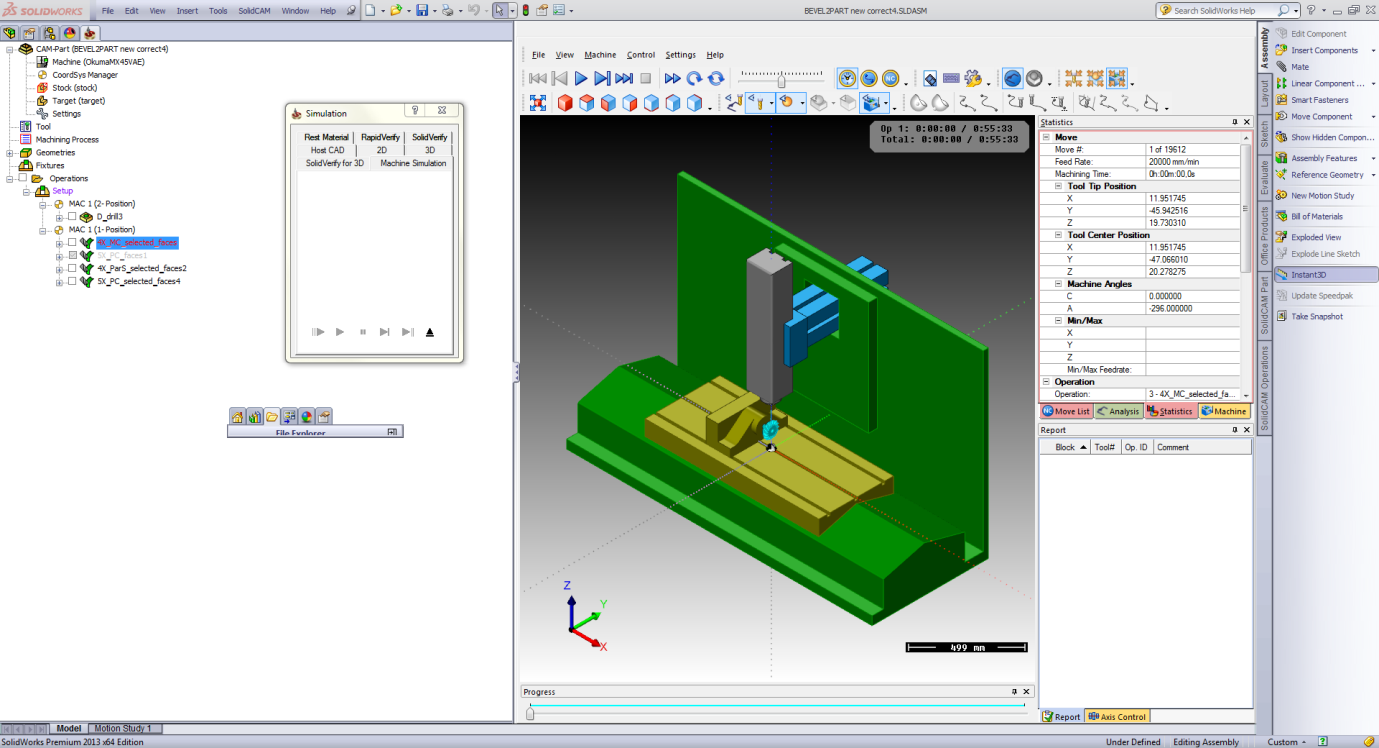Click the keyboard-shaped toolbar icon
1379x748 pixels.
951,78
